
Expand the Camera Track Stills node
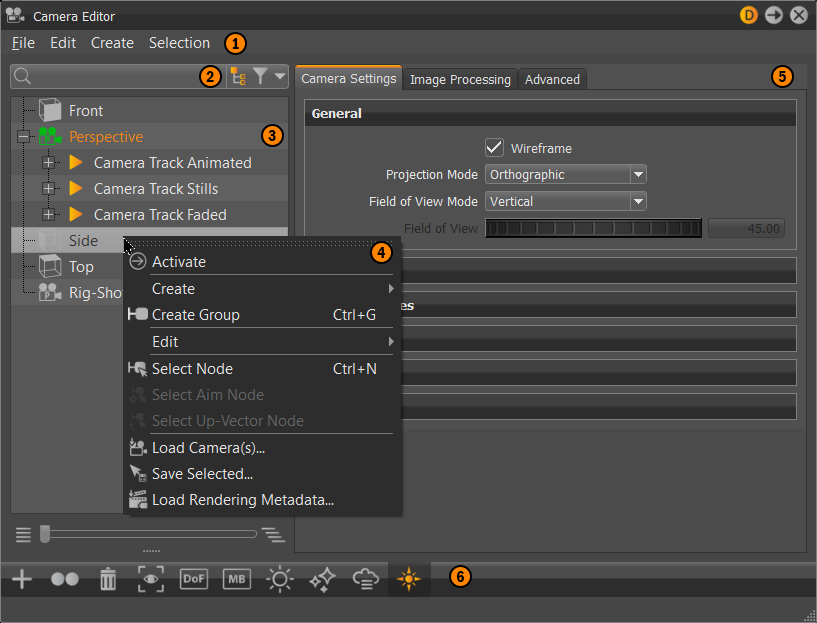[x=48, y=189]
